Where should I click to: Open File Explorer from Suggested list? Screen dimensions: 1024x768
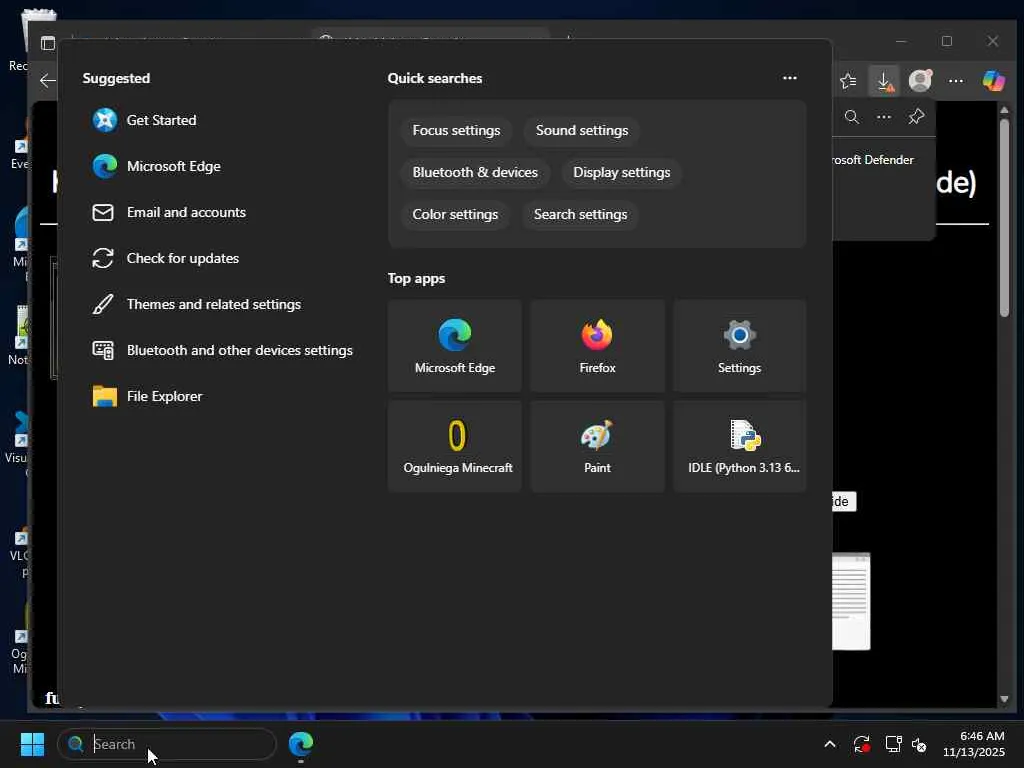pyautogui.click(x=148, y=396)
